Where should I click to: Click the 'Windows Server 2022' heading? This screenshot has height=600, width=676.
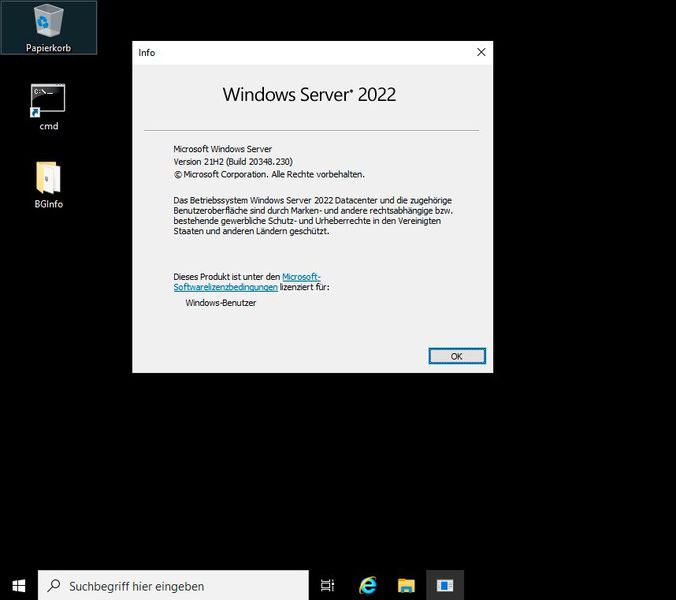[309, 94]
